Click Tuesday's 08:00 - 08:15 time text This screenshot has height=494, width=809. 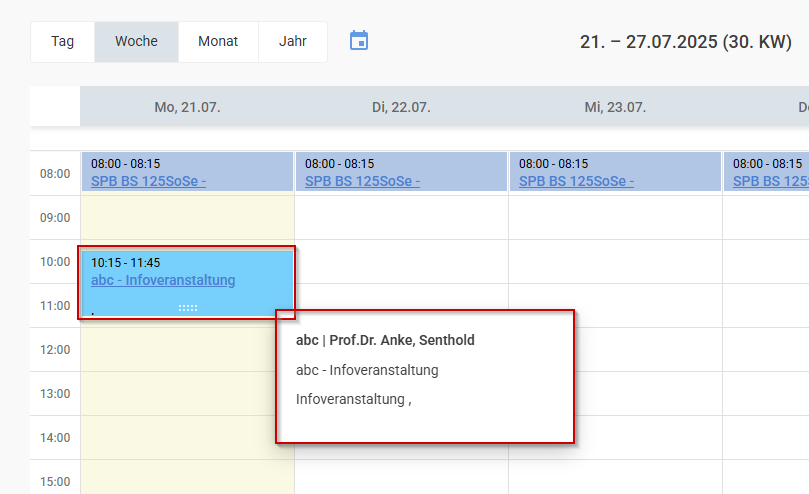pyautogui.click(x=339, y=164)
